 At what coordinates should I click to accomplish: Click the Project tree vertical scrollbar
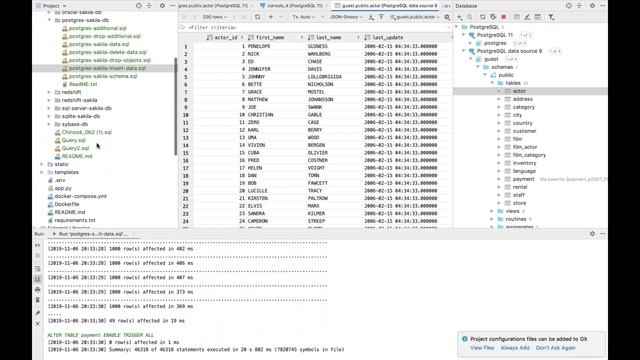[176, 106]
